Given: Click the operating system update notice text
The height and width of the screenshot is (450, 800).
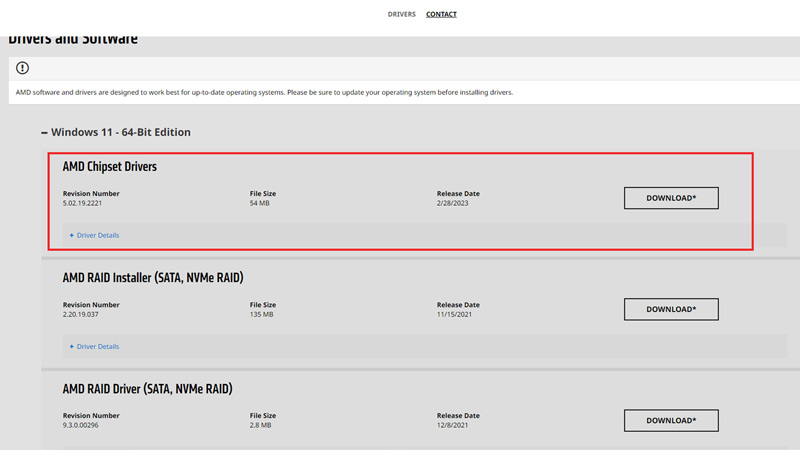Looking at the screenshot, I should pyautogui.click(x=264, y=92).
